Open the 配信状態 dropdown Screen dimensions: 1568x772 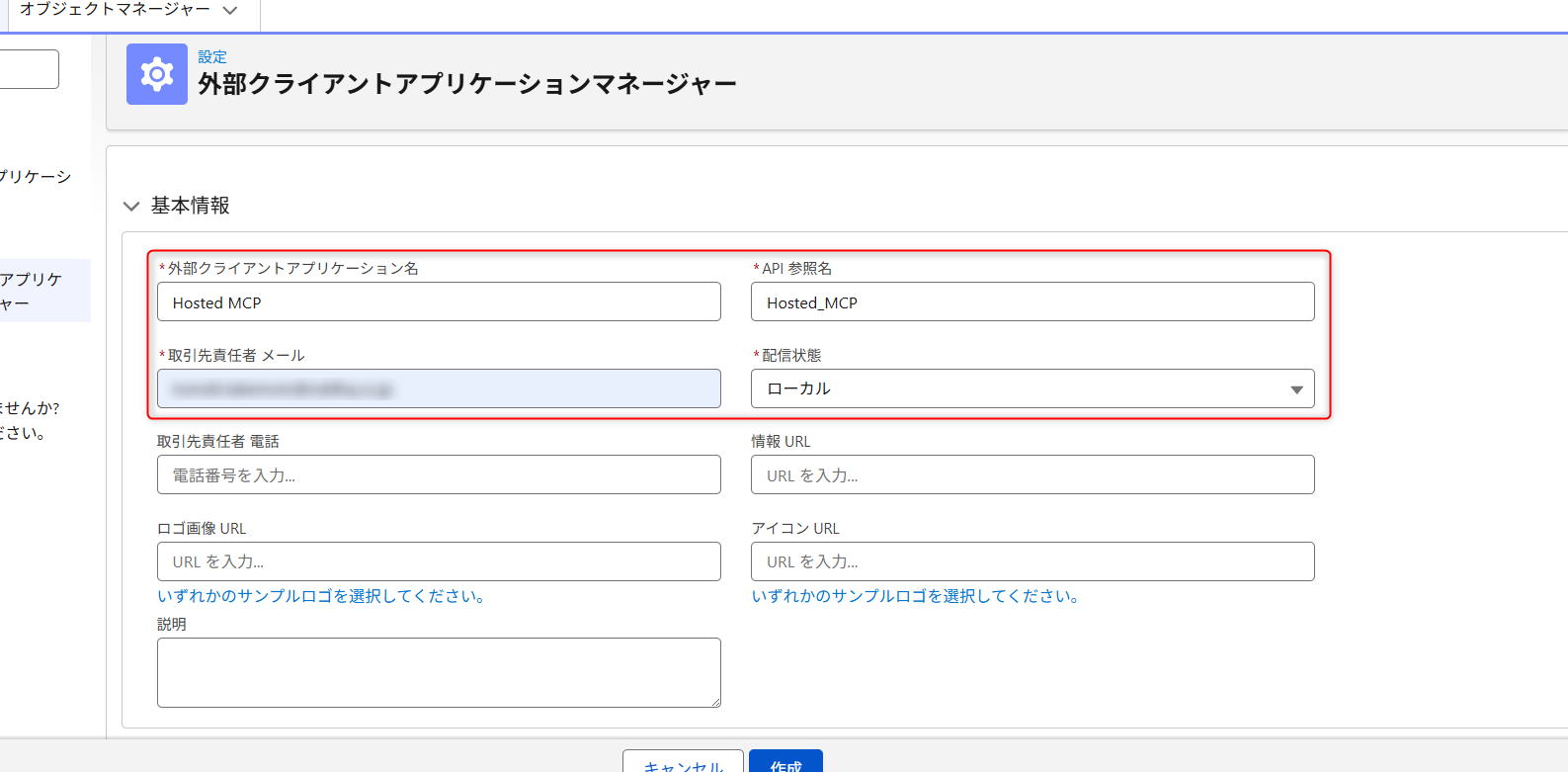pyautogui.click(x=1032, y=388)
